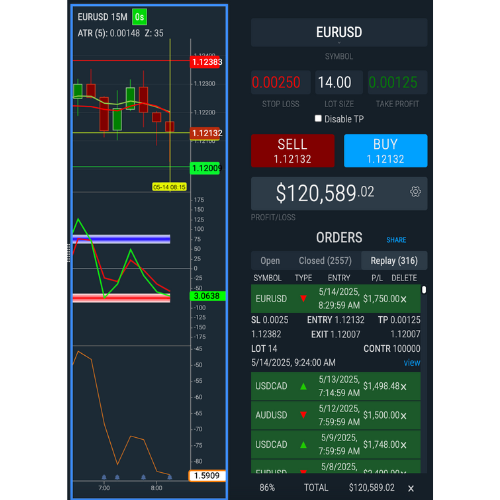Delete the AUDUSD 5/12/2025 order
The image size is (500, 500).
[x=403, y=416]
